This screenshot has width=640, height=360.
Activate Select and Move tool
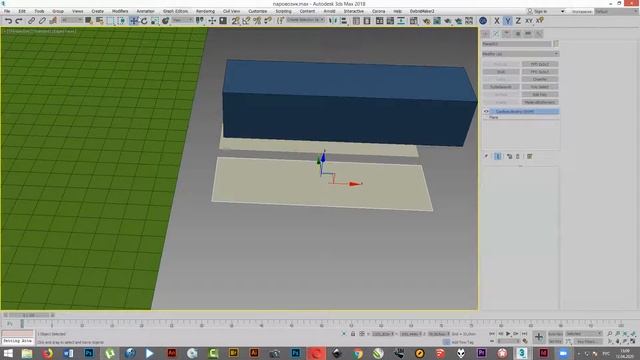pyautogui.click(x=133, y=20)
